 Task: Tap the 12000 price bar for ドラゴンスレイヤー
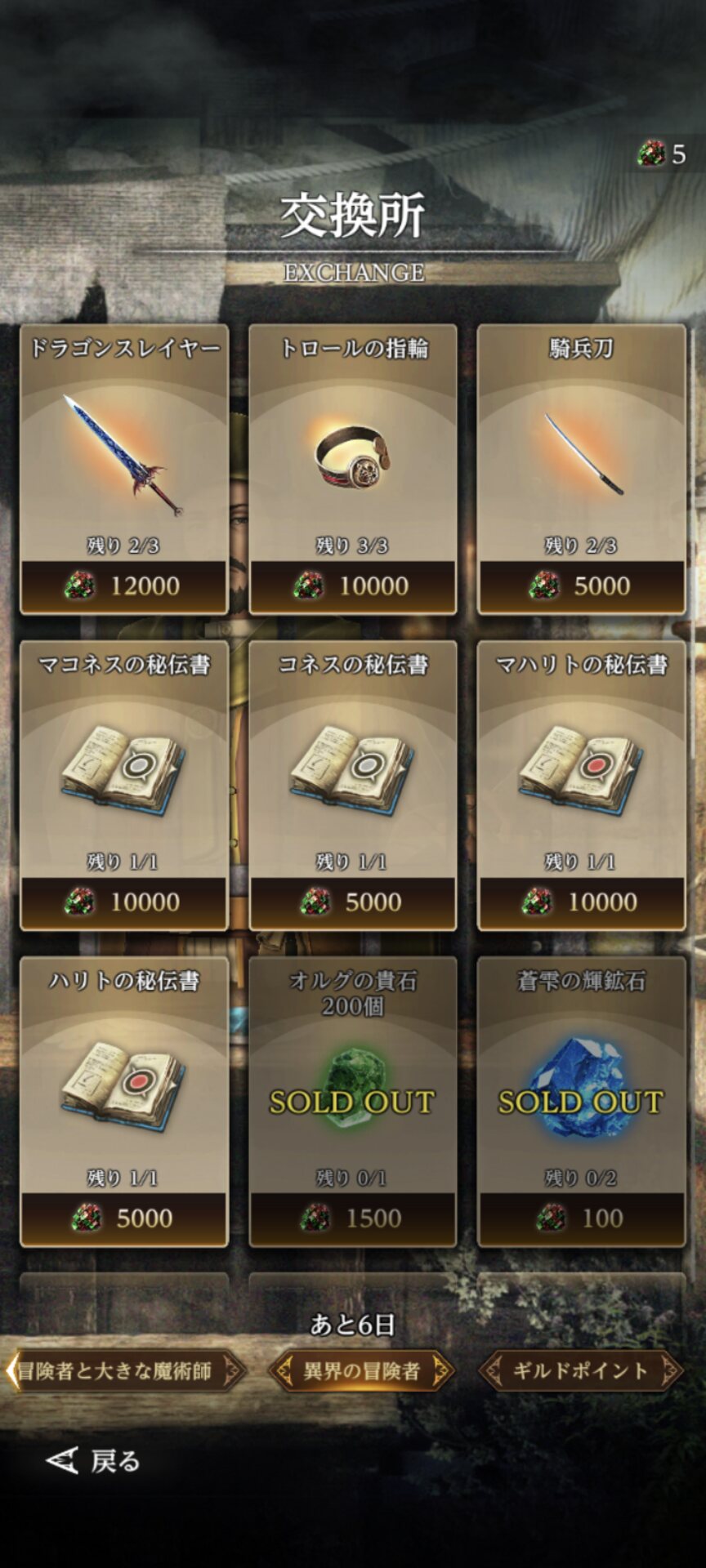point(123,586)
